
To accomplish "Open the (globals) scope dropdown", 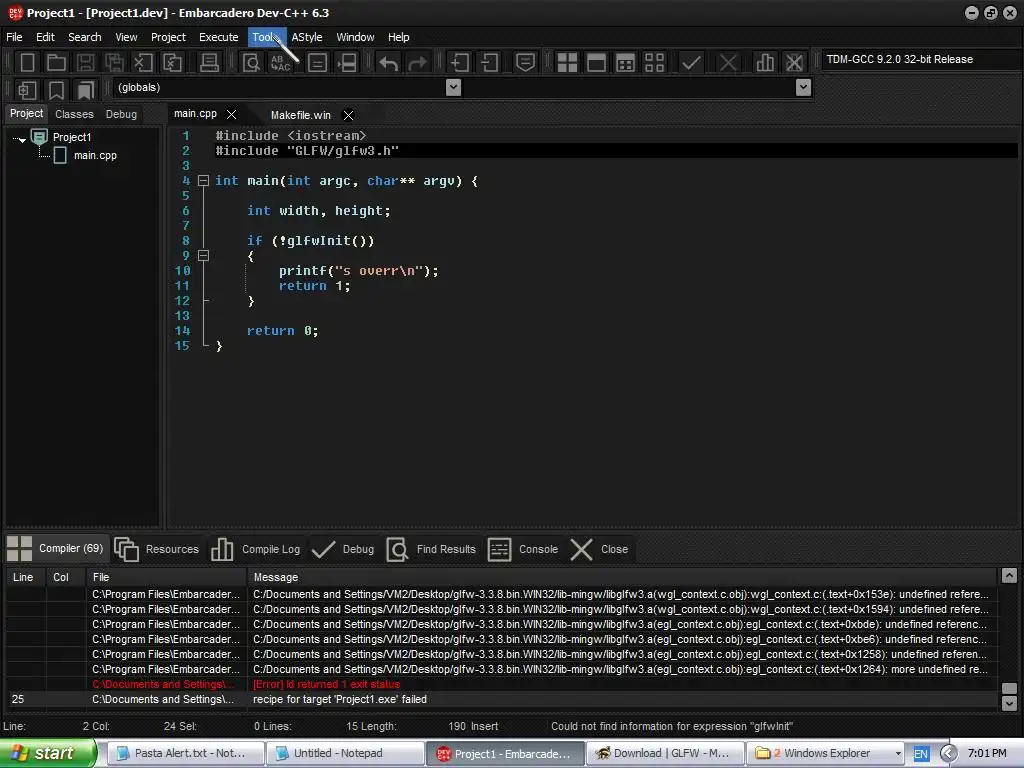I will tap(453, 87).
